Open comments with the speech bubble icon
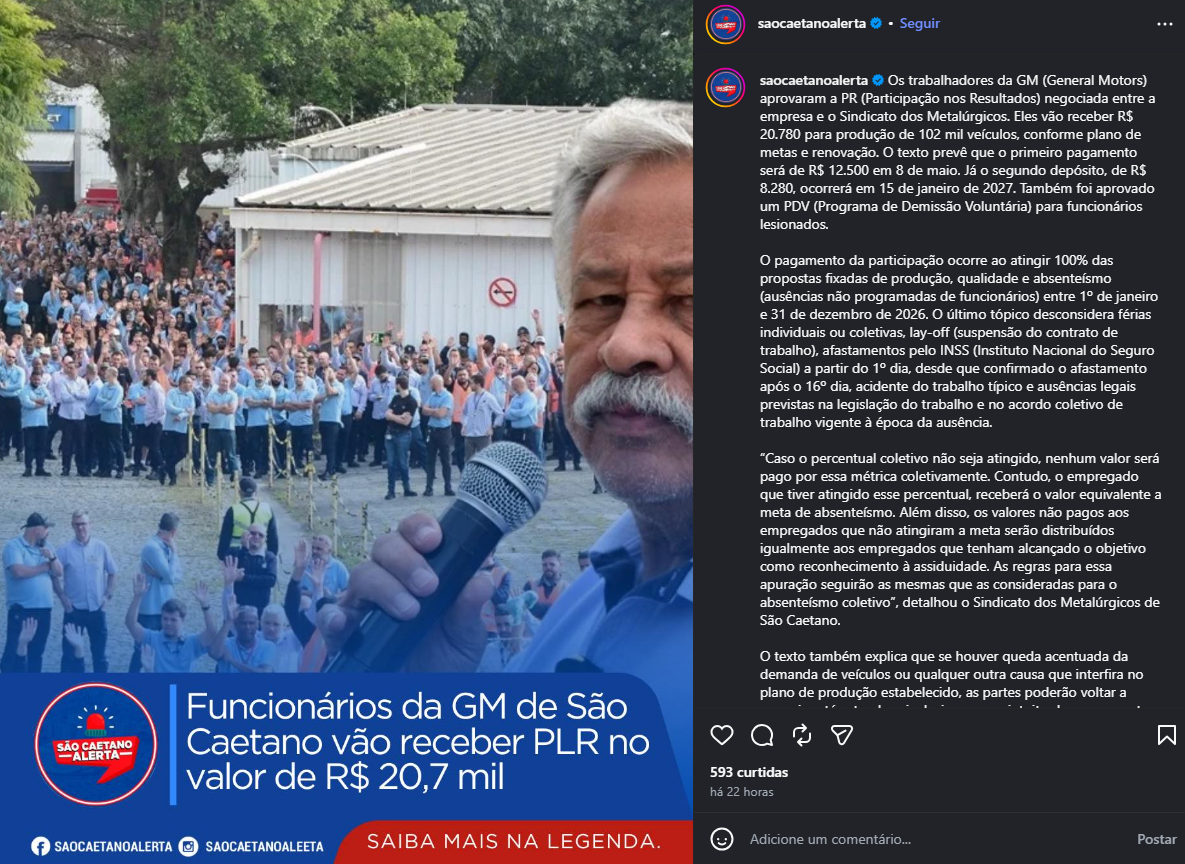The height and width of the screenshot is (864, 1185). (762, 735)
